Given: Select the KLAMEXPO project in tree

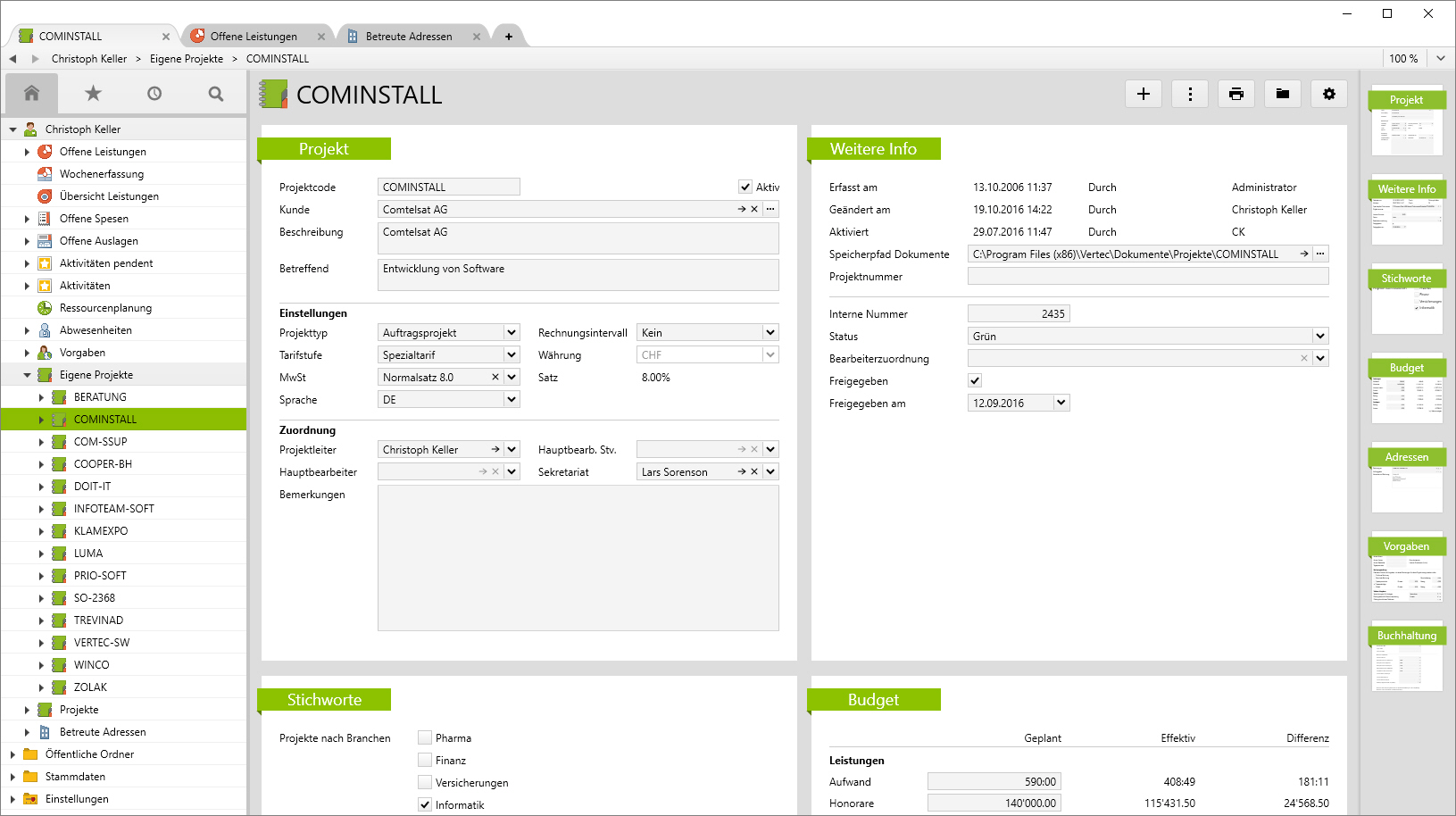Looking at the screenshot, I should (101, 531).
